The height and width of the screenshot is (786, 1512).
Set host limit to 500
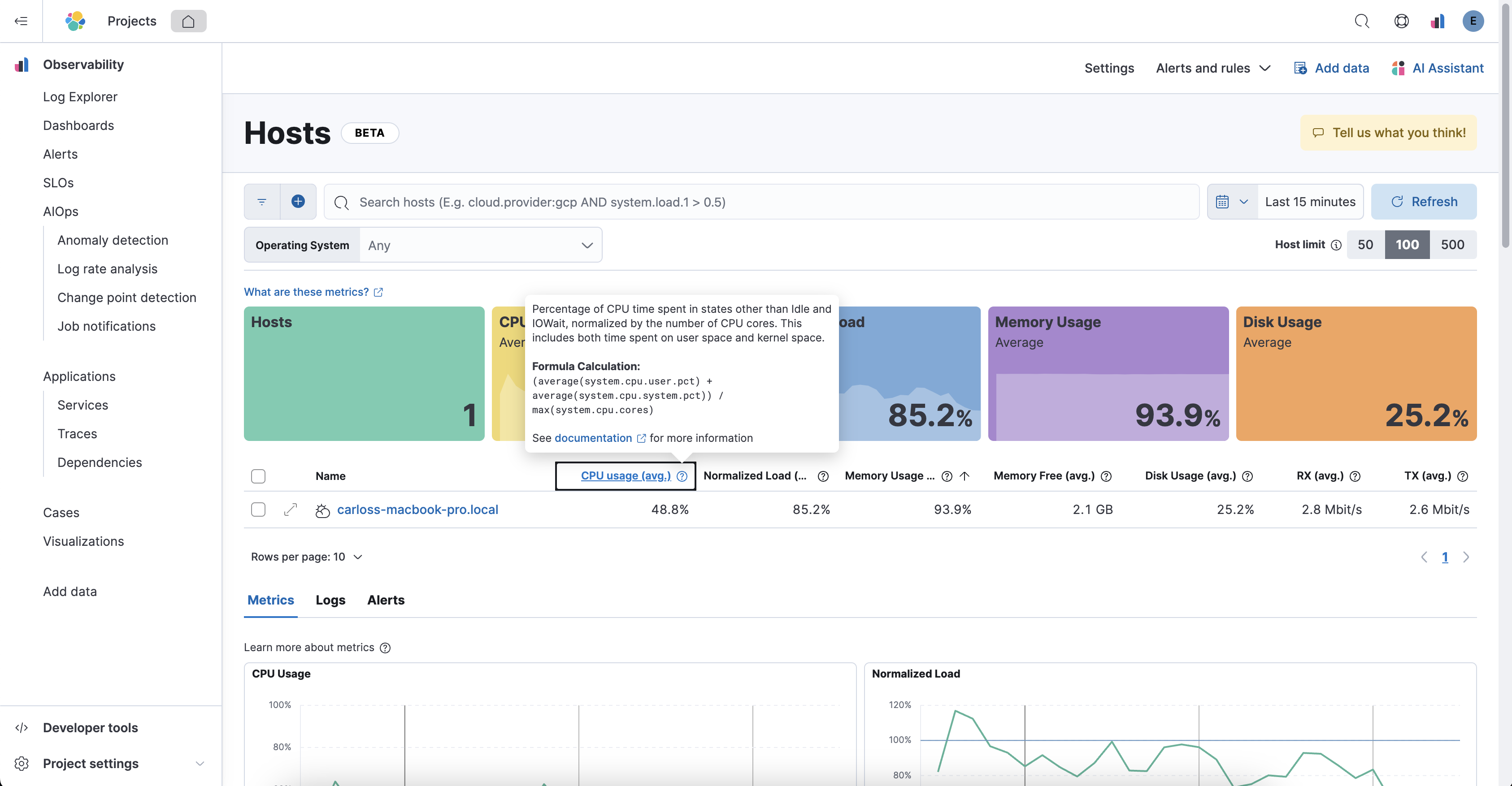point(1453,245)
